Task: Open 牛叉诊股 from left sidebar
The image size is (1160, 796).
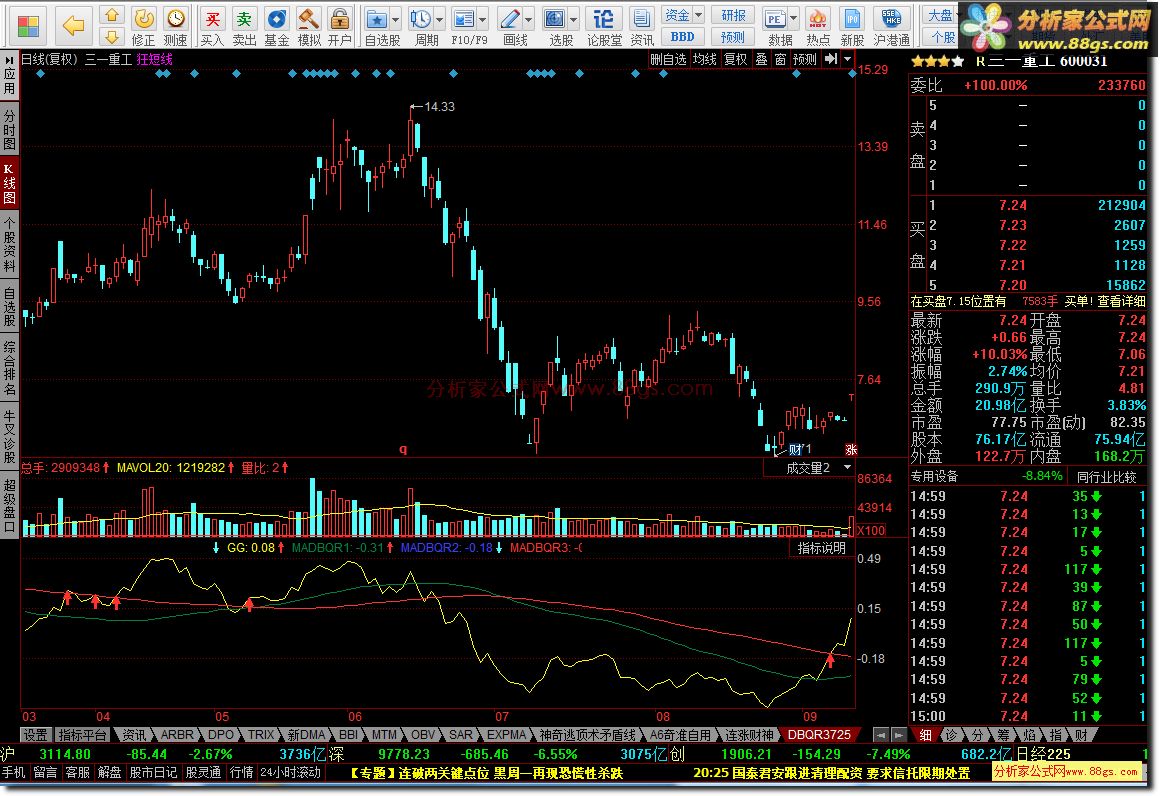Action: (10, 436)
